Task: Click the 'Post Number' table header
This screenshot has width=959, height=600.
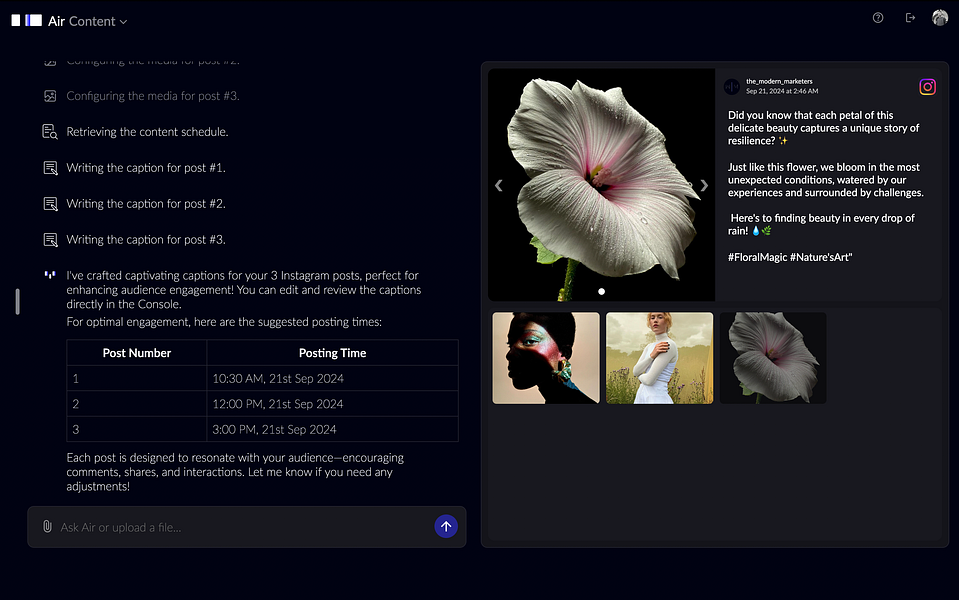Action: 136,353
